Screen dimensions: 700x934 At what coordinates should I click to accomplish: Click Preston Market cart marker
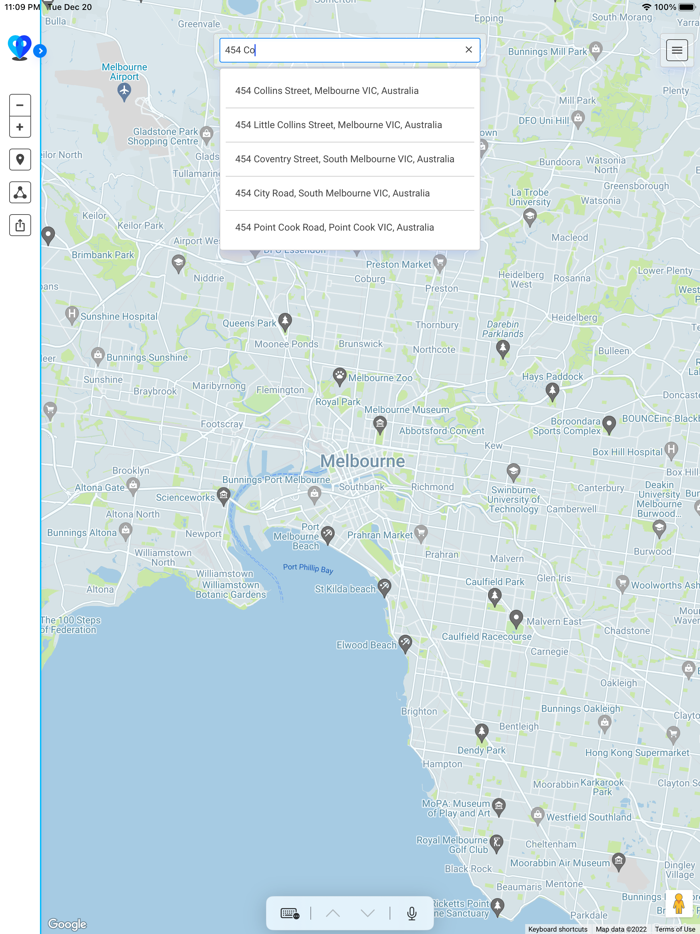pyautogui.click(x=440, y=263)
